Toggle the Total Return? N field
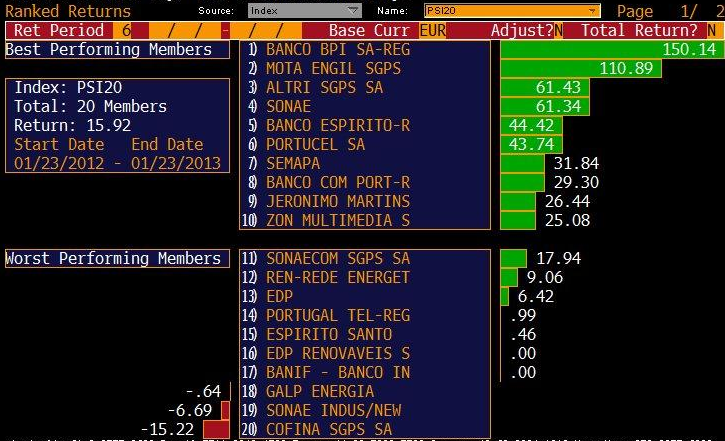This screenshot has height=441, width=725. 712,31
